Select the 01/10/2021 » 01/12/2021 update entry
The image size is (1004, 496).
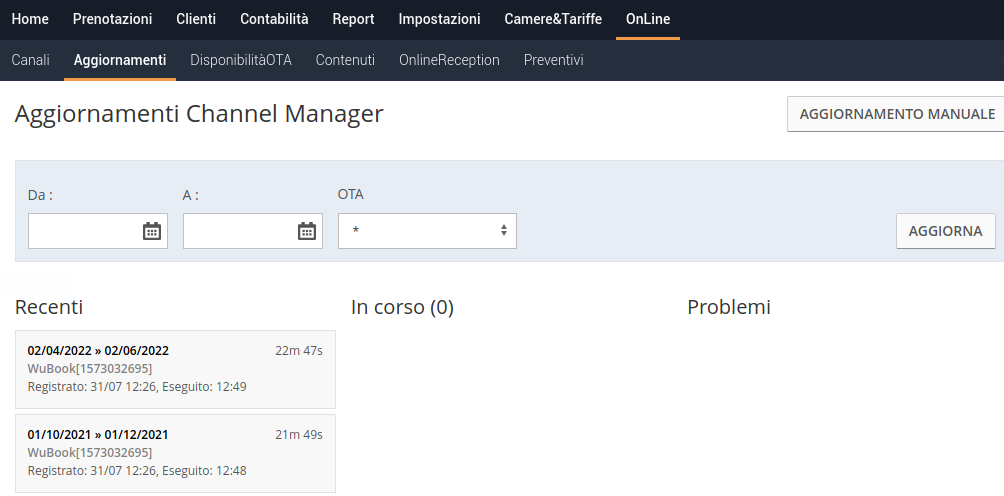pyautogui.click(x=175, y=453)
